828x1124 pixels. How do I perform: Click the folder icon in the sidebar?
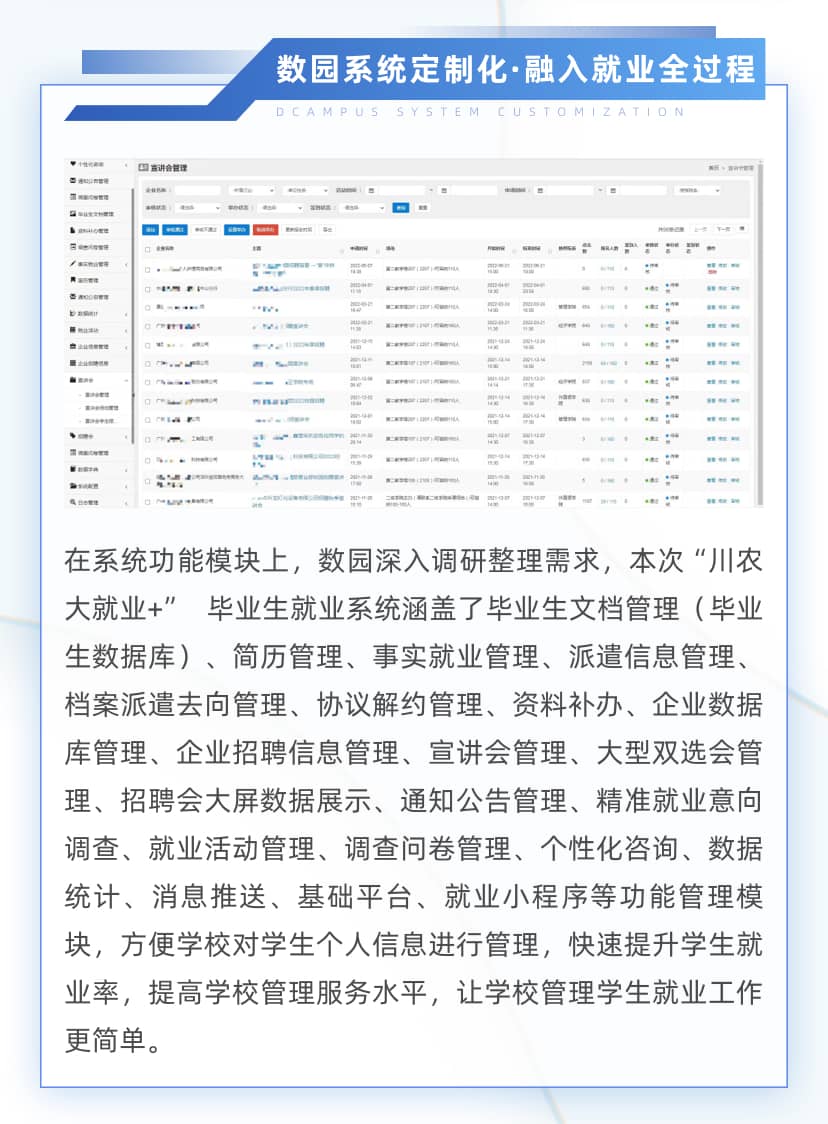tap(73, 380)
